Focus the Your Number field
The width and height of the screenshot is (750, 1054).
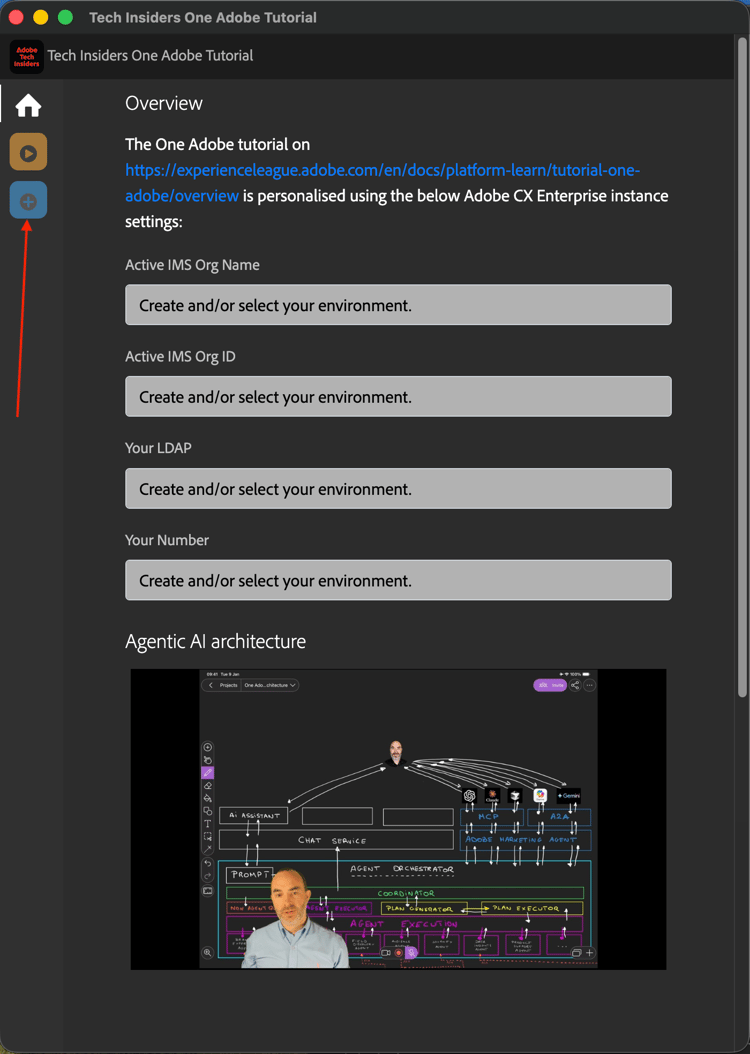(398, 580)
